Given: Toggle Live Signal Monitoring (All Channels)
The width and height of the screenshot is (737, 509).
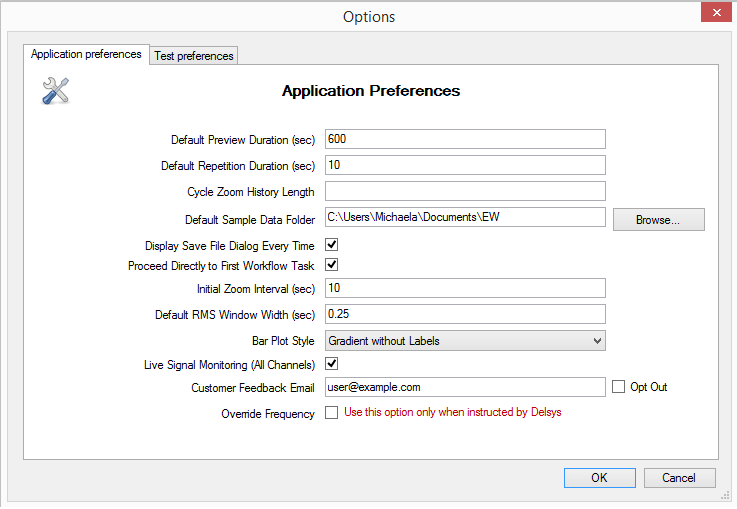Looking at the screenshot, I should pos(331,363).
